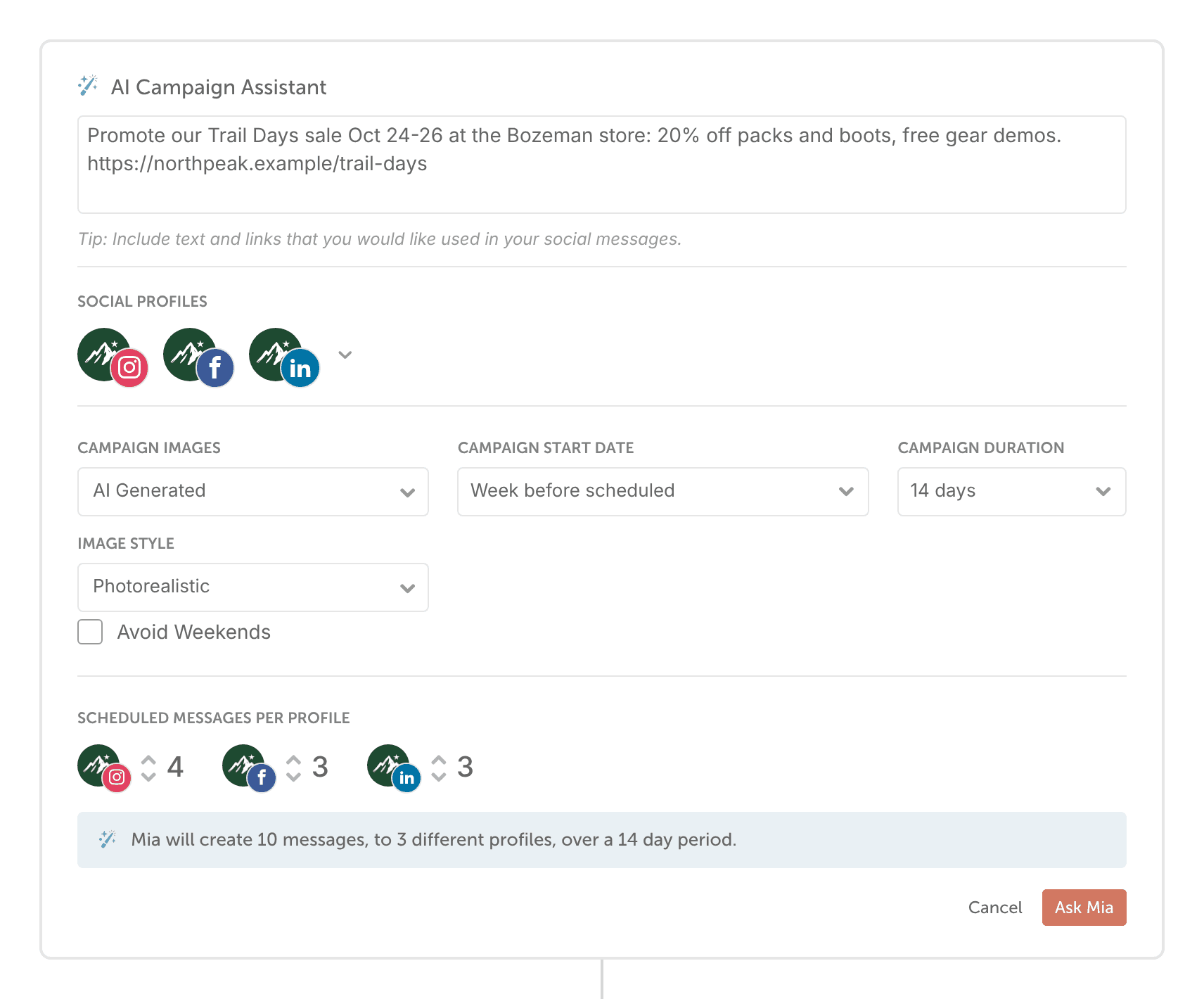This screenshot has height=999, width=1204.
Task: Click the 'SCHEDULED MESSAGES PER PROFILE' label
Action: [x=214, y=718]
